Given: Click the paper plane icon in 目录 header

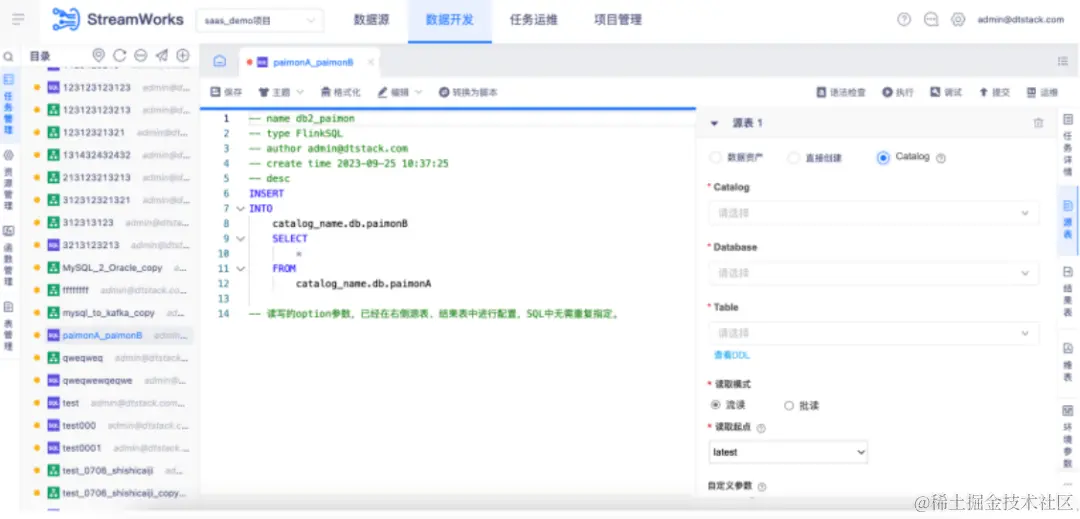Looking at the screenshot, I should tap(161, 56).
